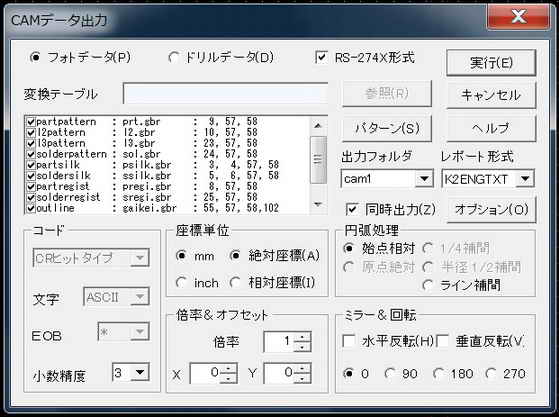
Task: Close the CAMデータ出力 dialog
Action: click(x=518, y=16)
